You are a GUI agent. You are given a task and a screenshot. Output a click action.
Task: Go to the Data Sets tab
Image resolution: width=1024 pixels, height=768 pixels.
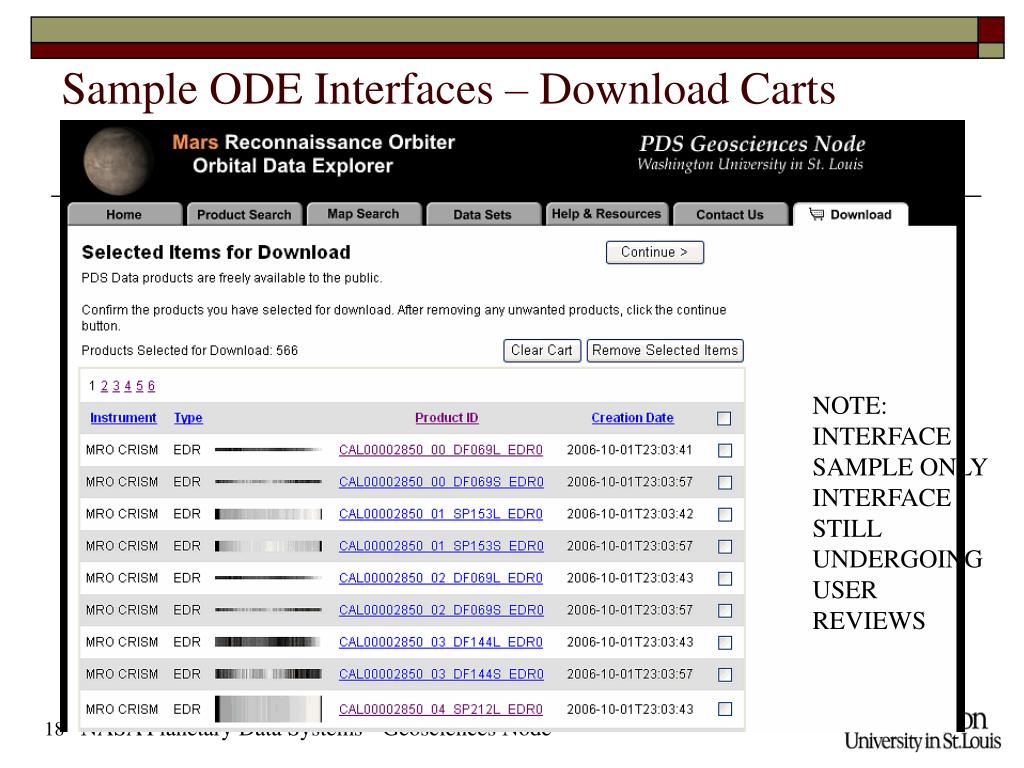point(483,214)
